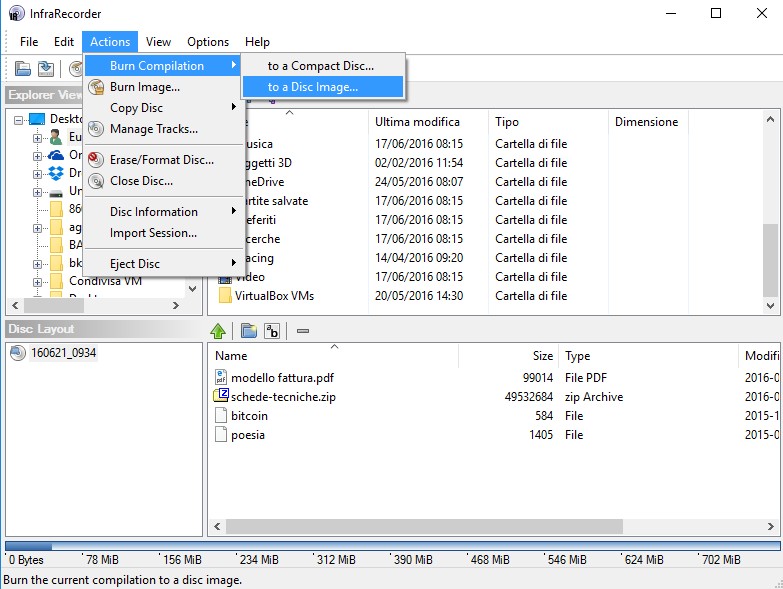This screenshot has height=589, width=783.
Task: Expand the OneDrive tree node
Action: [37, 156]
